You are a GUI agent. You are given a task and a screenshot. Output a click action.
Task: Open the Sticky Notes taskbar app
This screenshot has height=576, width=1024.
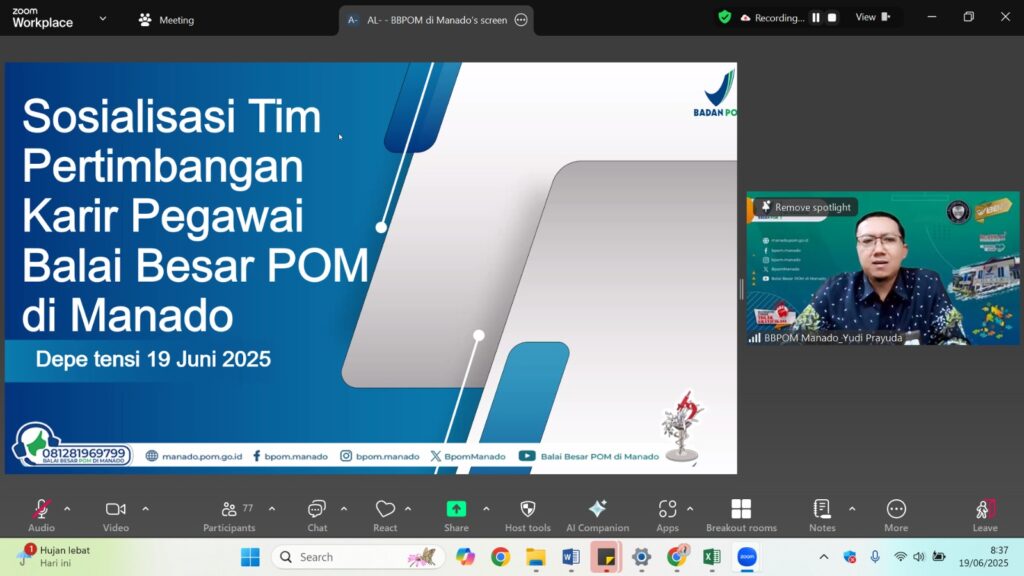click(606, 557)
